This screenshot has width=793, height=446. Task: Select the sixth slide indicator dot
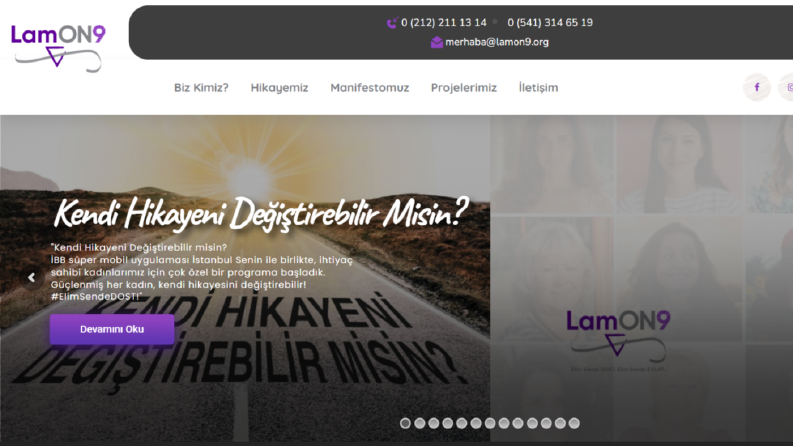[x=475, y=423]
